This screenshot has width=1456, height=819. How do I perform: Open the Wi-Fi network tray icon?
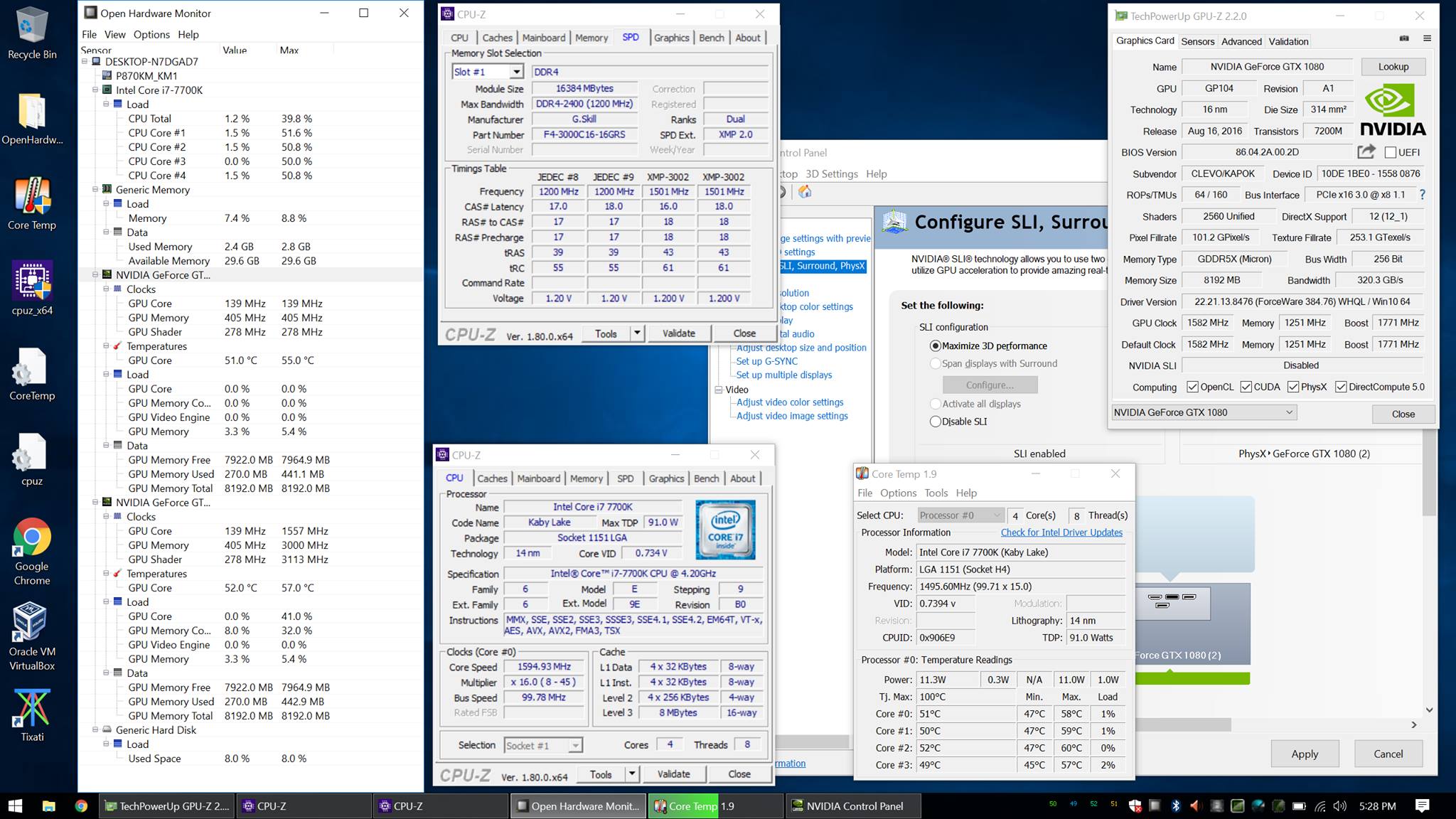click(x=1320, y=805)
